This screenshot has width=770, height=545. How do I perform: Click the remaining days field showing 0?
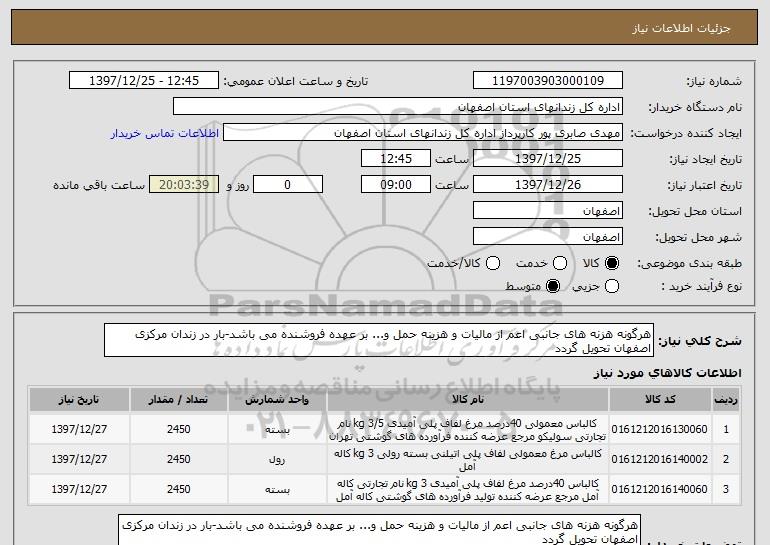pyautogui.click(x=288, y=185)
